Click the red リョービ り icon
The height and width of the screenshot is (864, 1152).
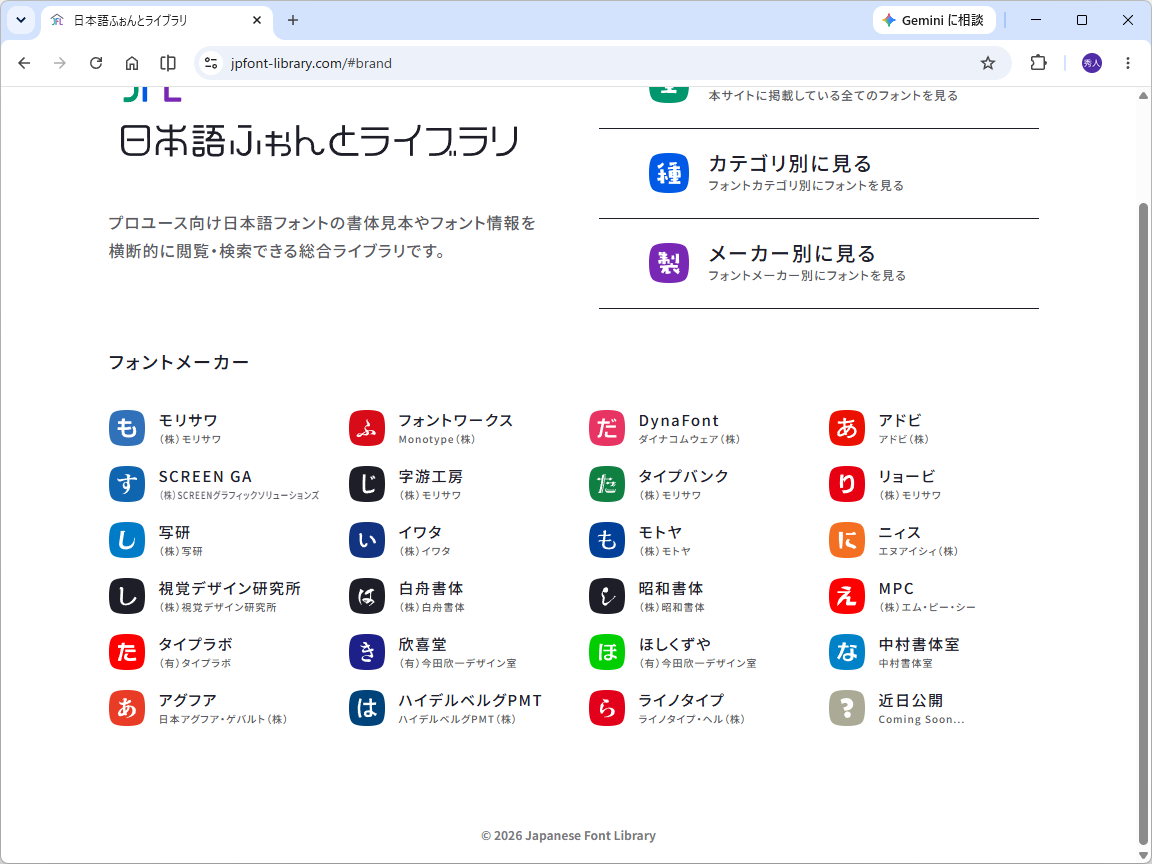847,484
